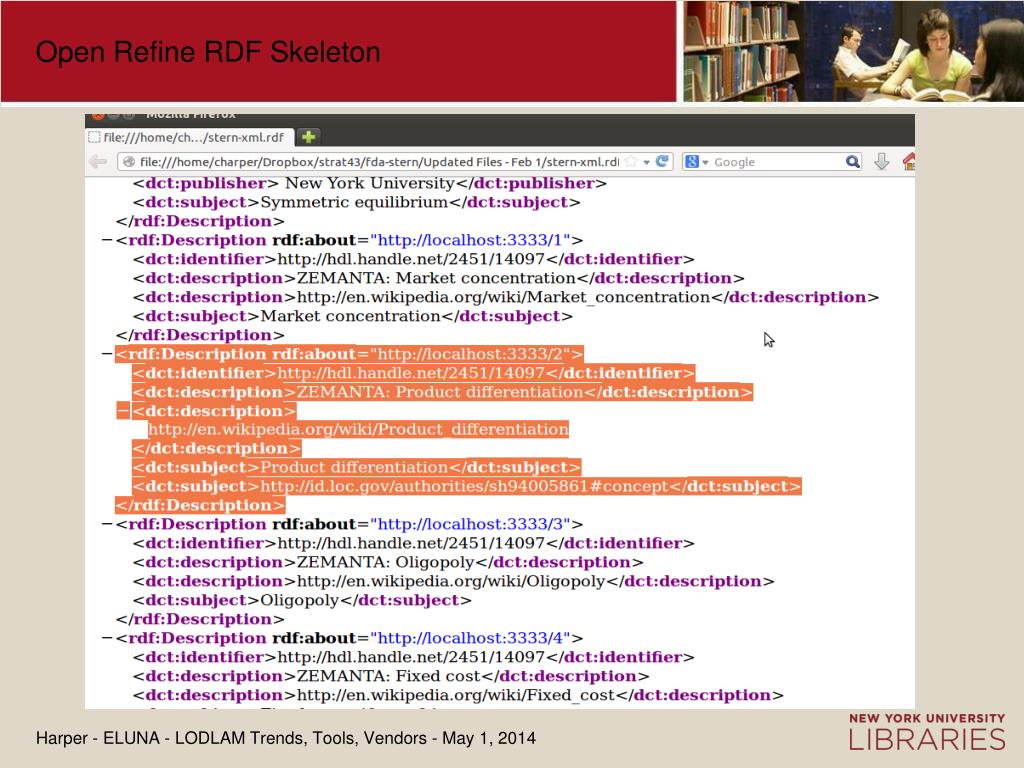Focus the file URL address bar

click(x=379, y=162)
